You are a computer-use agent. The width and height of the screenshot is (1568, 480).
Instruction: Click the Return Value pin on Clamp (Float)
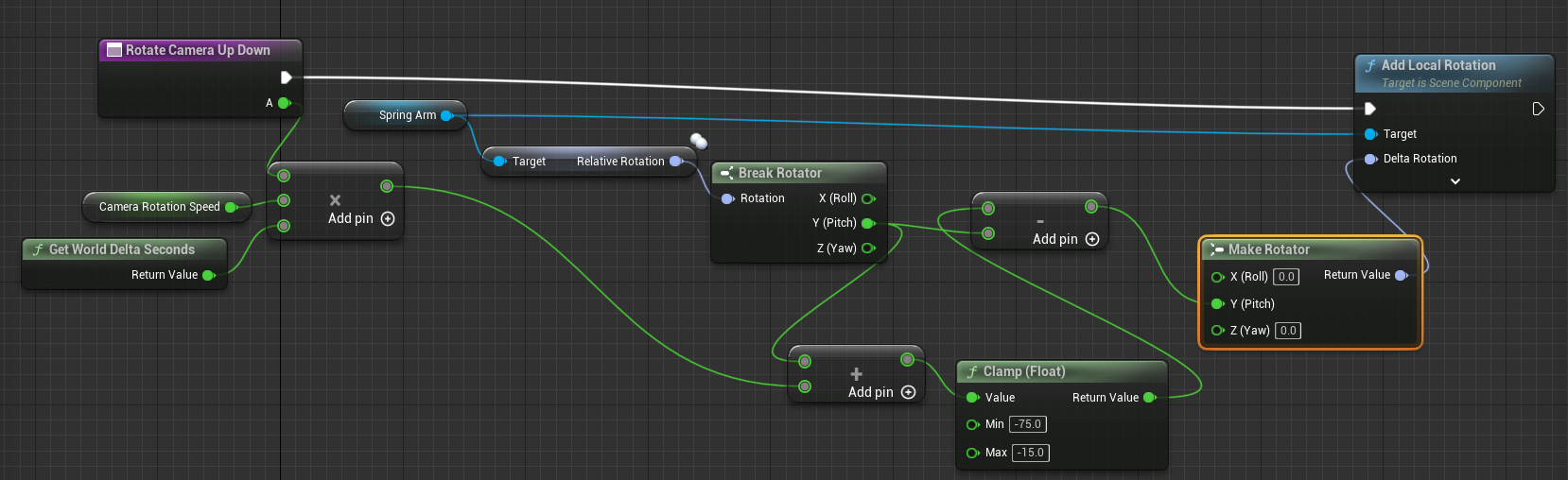point(1150,398)
